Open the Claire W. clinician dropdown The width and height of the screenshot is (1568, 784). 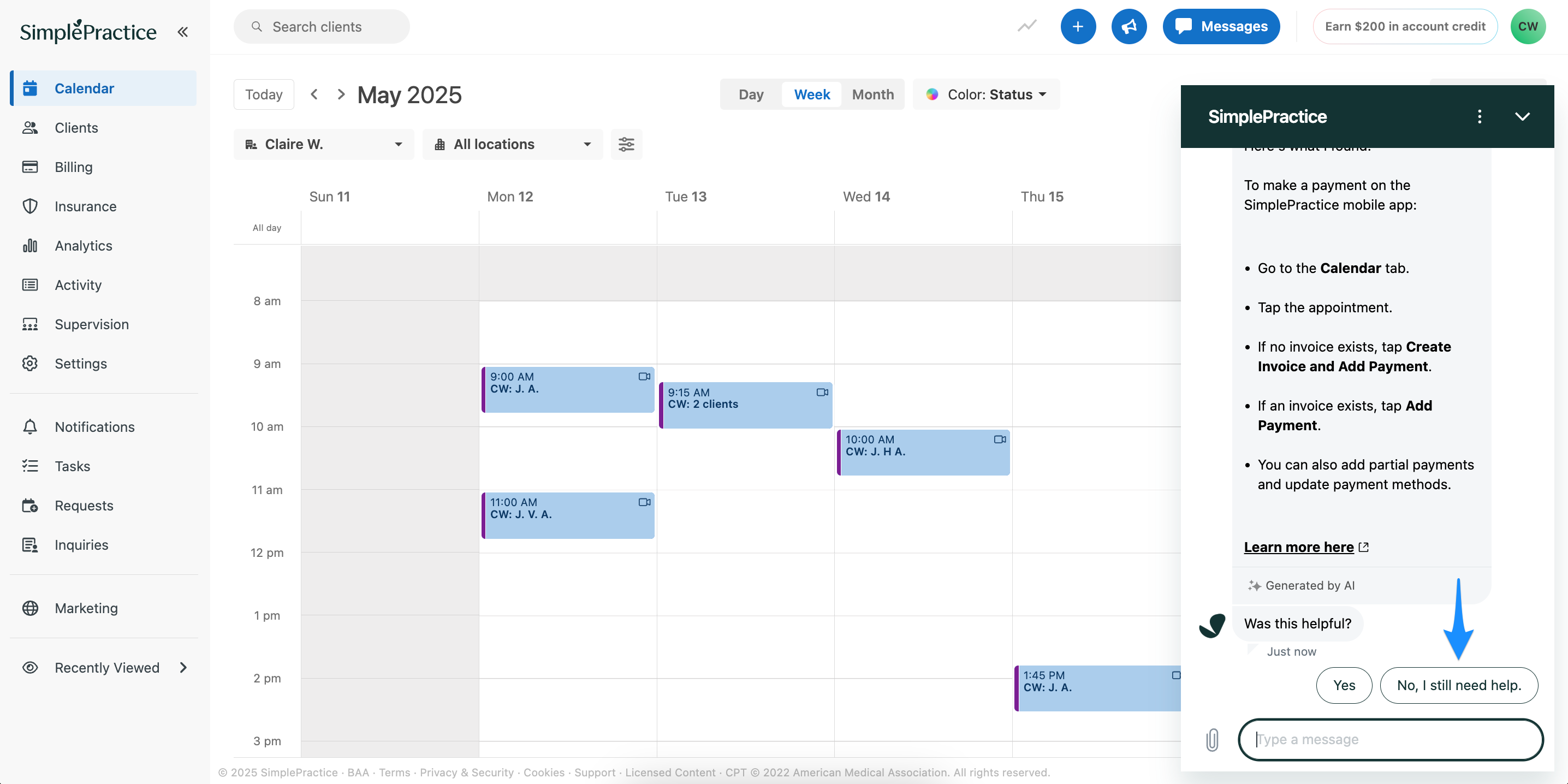(x=324, y=144)
